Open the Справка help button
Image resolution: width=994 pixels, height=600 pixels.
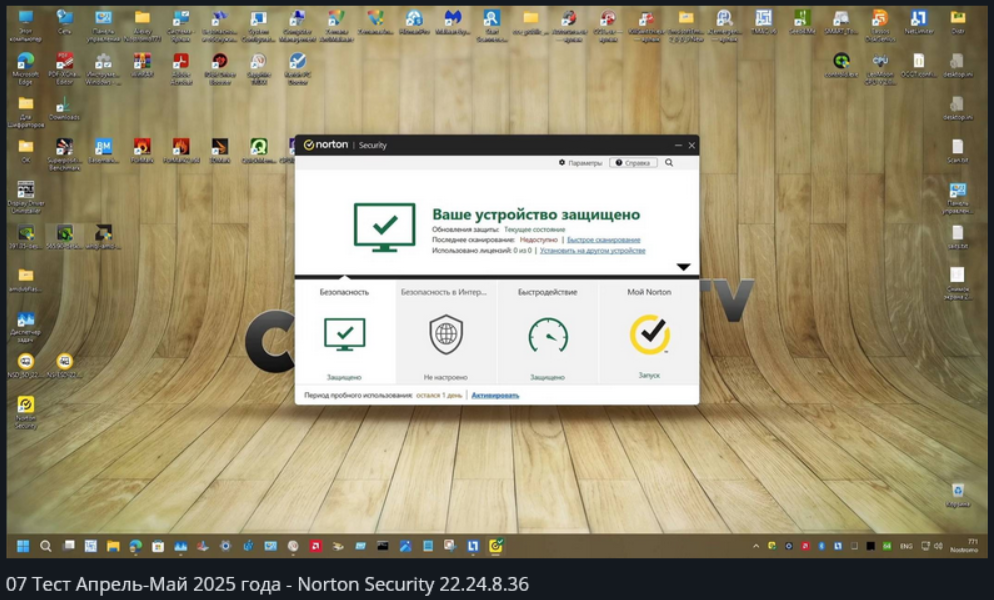[x=633, y=163]
